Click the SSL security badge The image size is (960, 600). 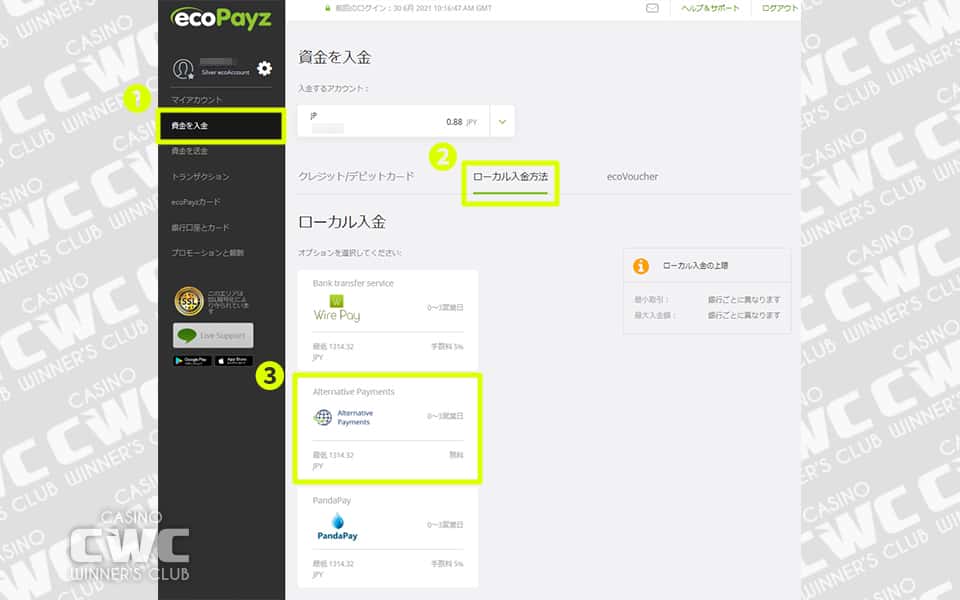189,301
